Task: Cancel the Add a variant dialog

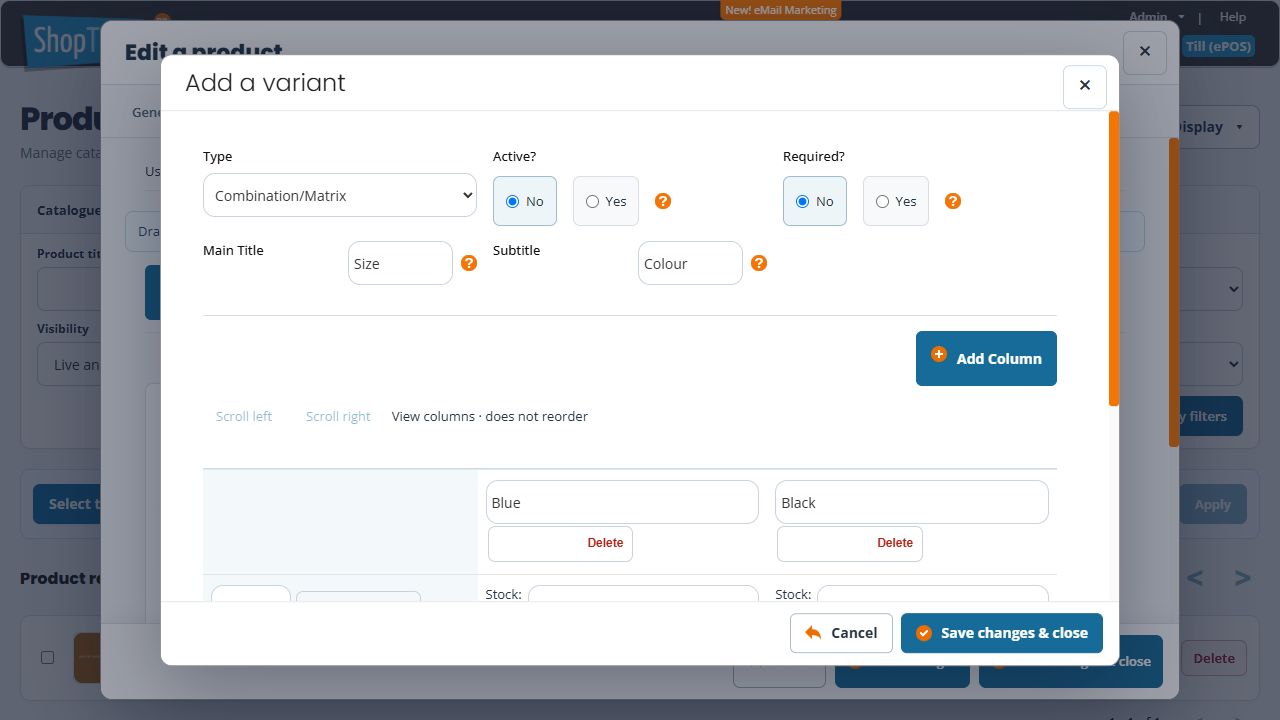Action: pyautogui.click(x=841, y=633)
